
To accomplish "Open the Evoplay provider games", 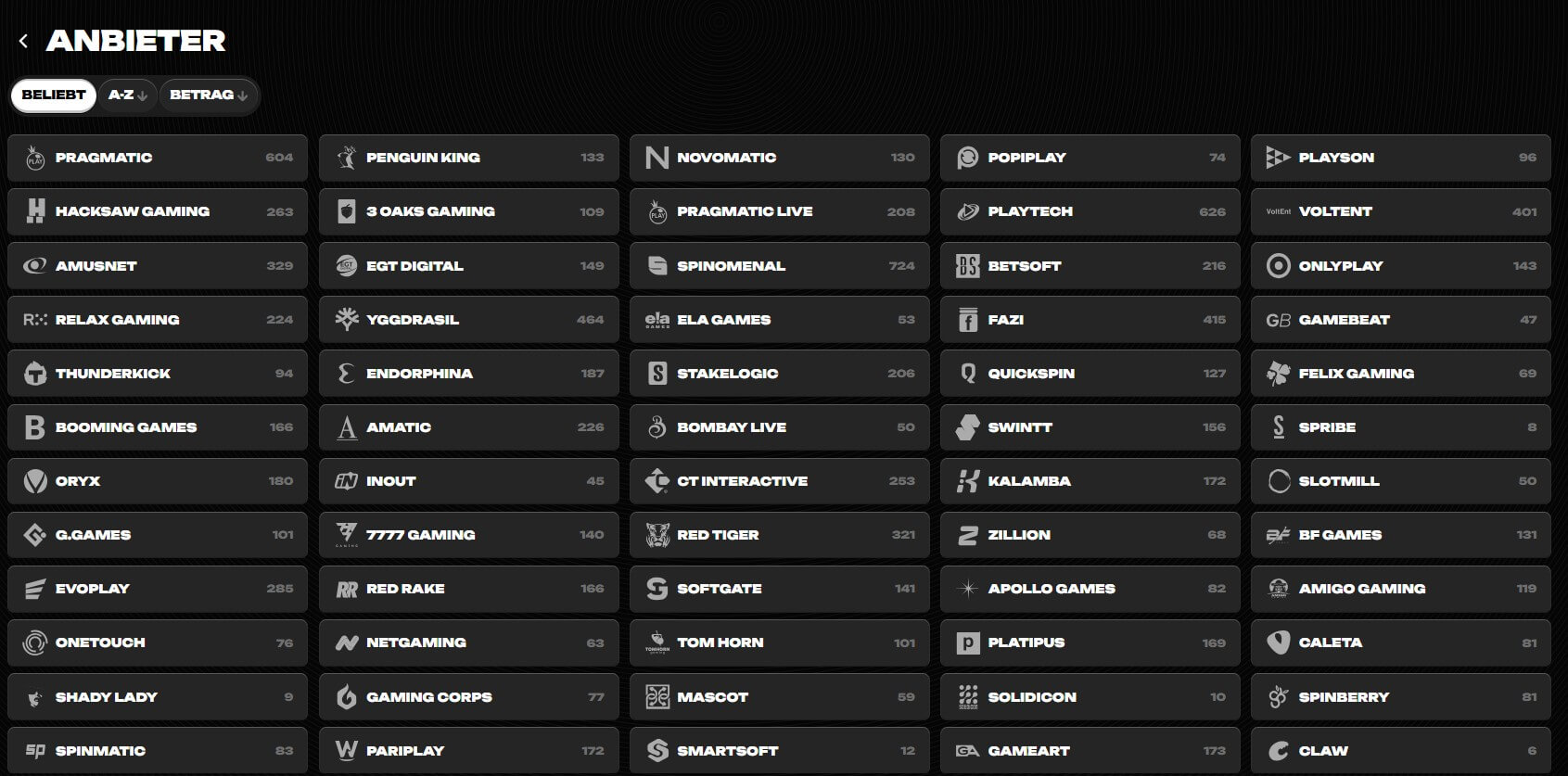I will pyautogui.click(x=157, y=589).
